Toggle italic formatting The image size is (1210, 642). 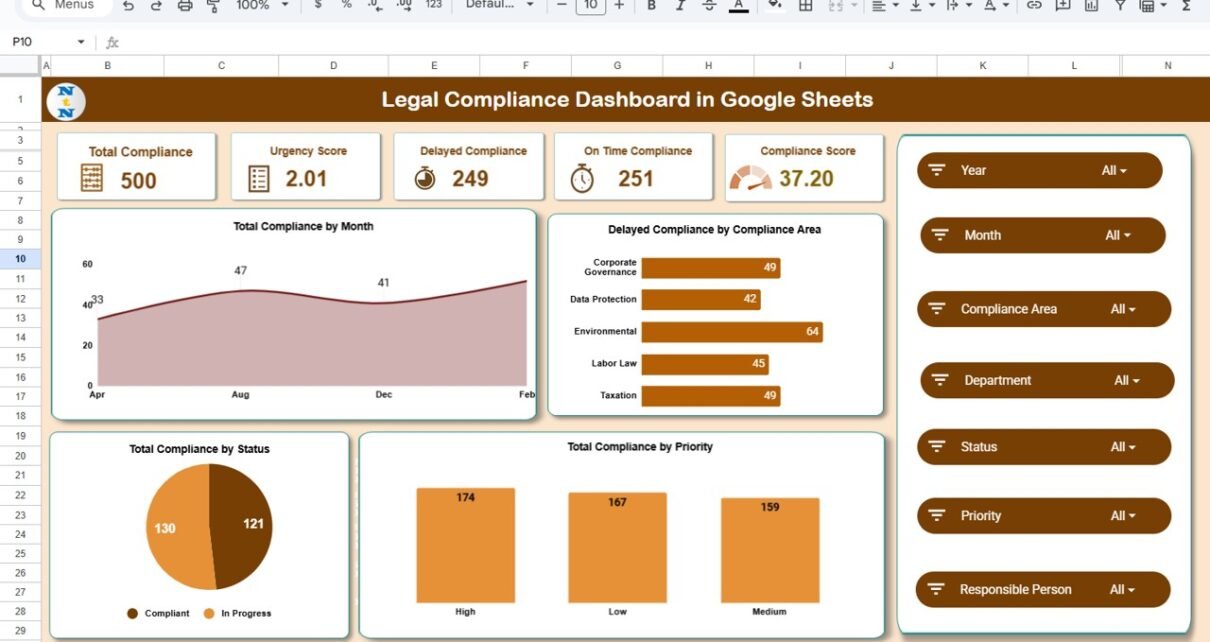coord(680,6)
